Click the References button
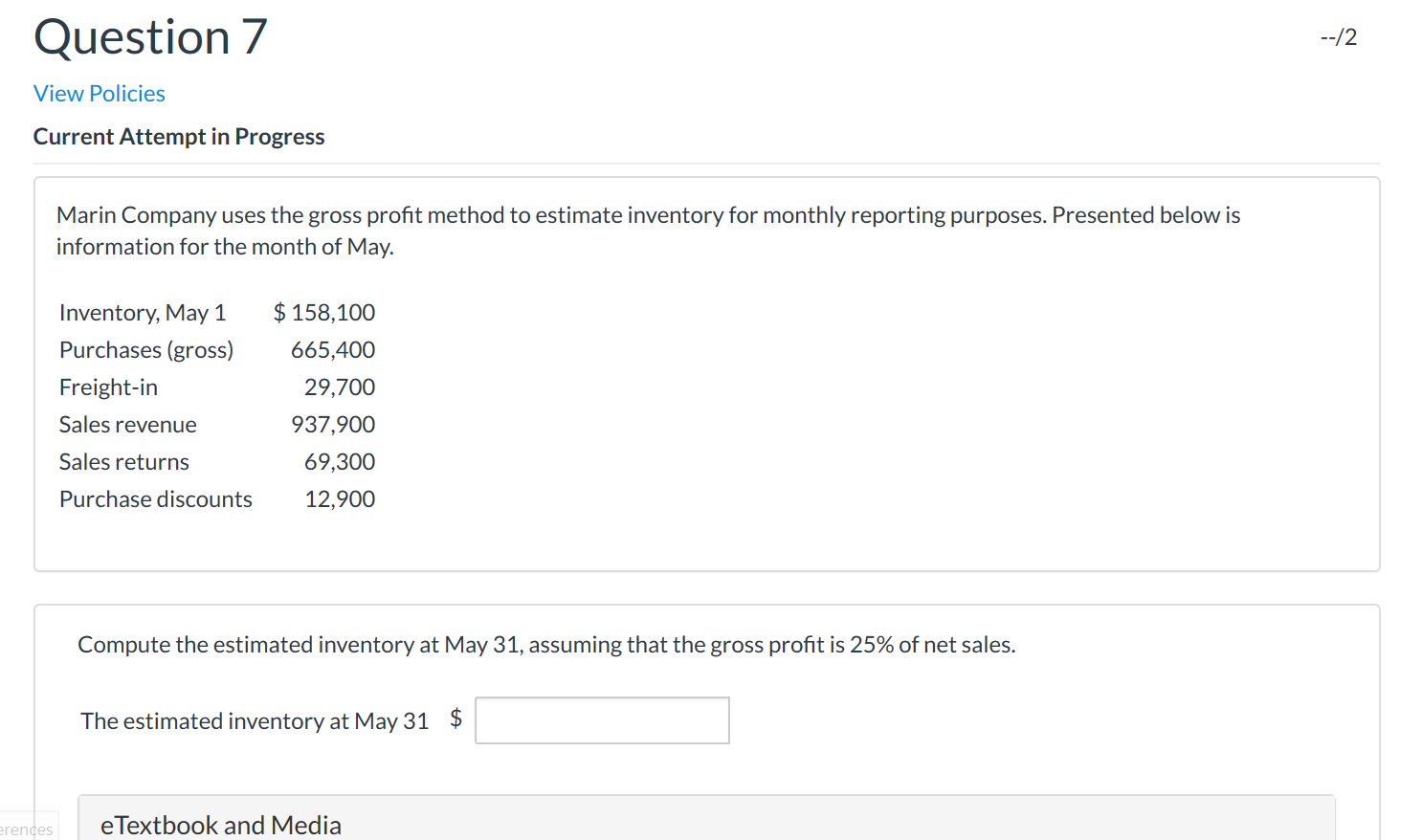The image size is (1422, 840). coord(25,827)
